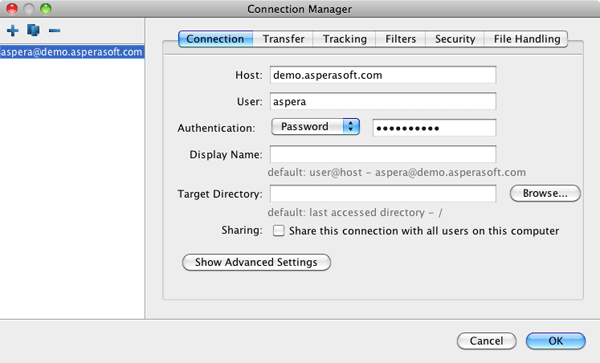Click the default last accessed directory text

point(355,212)
